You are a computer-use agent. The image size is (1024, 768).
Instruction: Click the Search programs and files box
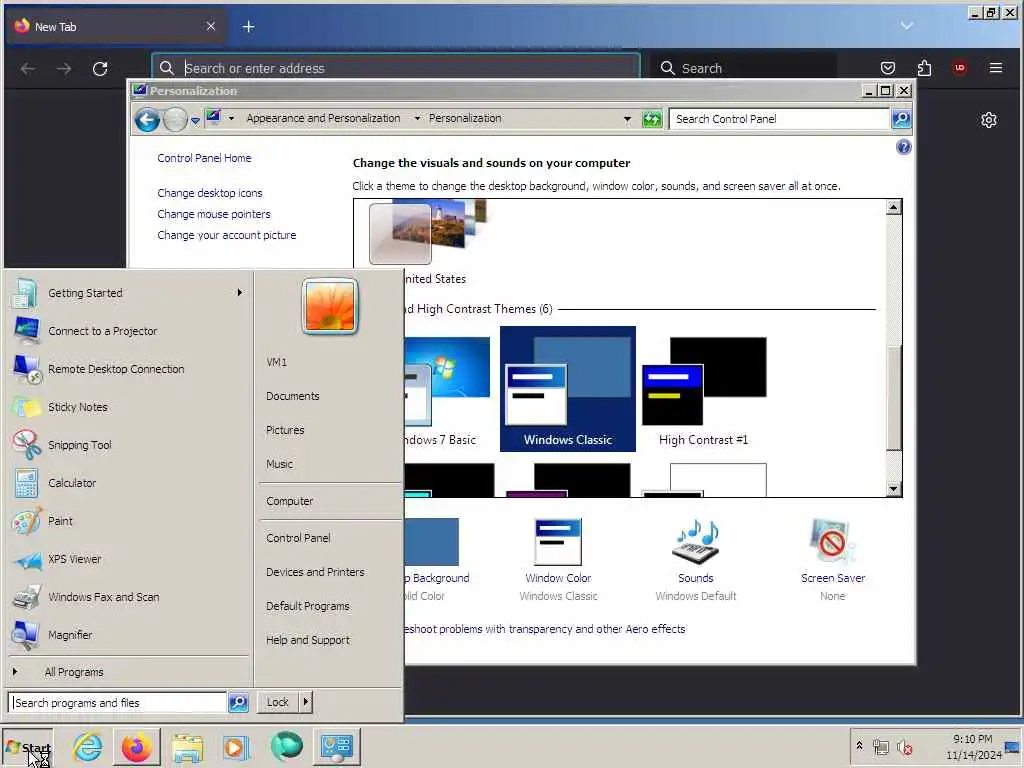coord(118,703)
